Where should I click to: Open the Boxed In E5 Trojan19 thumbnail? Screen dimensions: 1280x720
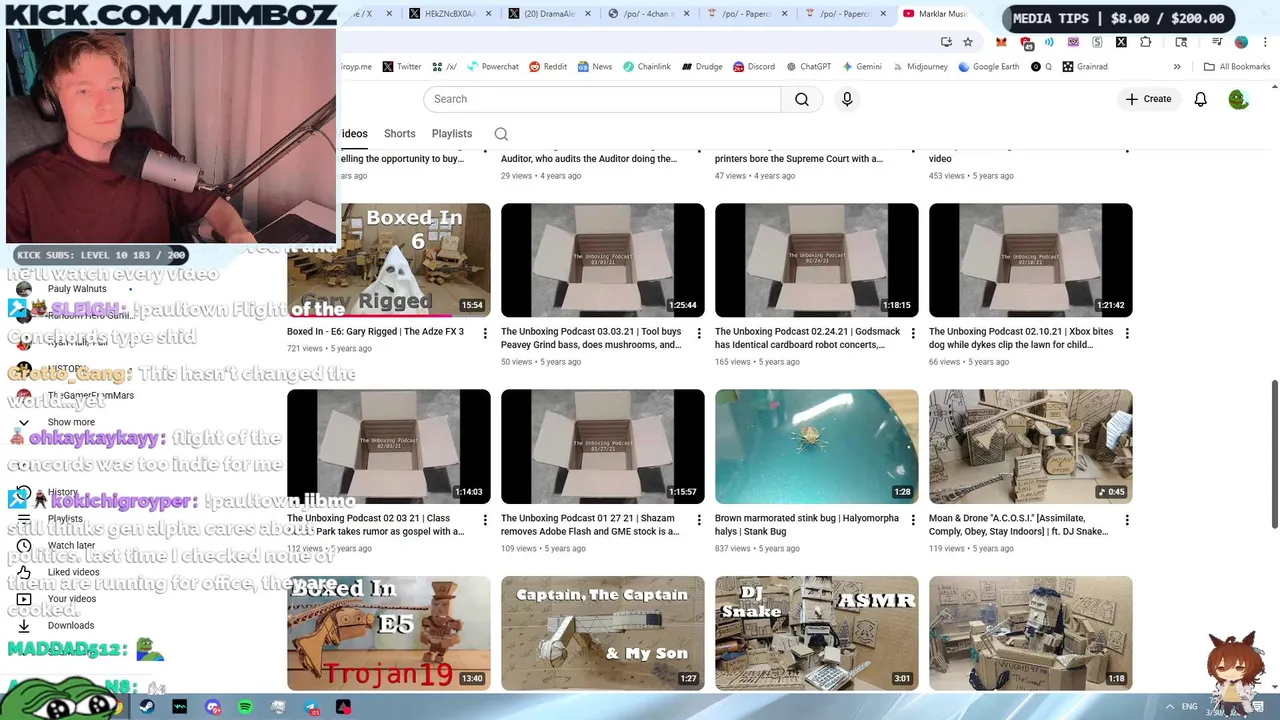click(389, 633)
